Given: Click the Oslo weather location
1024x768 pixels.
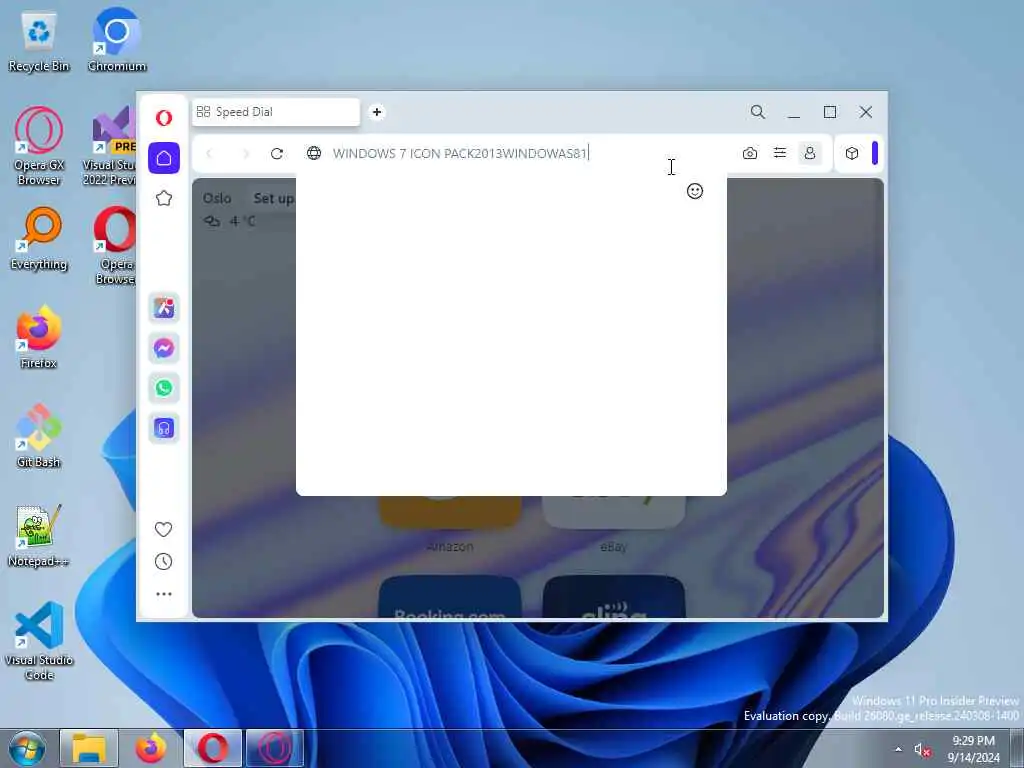Looking at the screenshot, I should tap(217, 198).
